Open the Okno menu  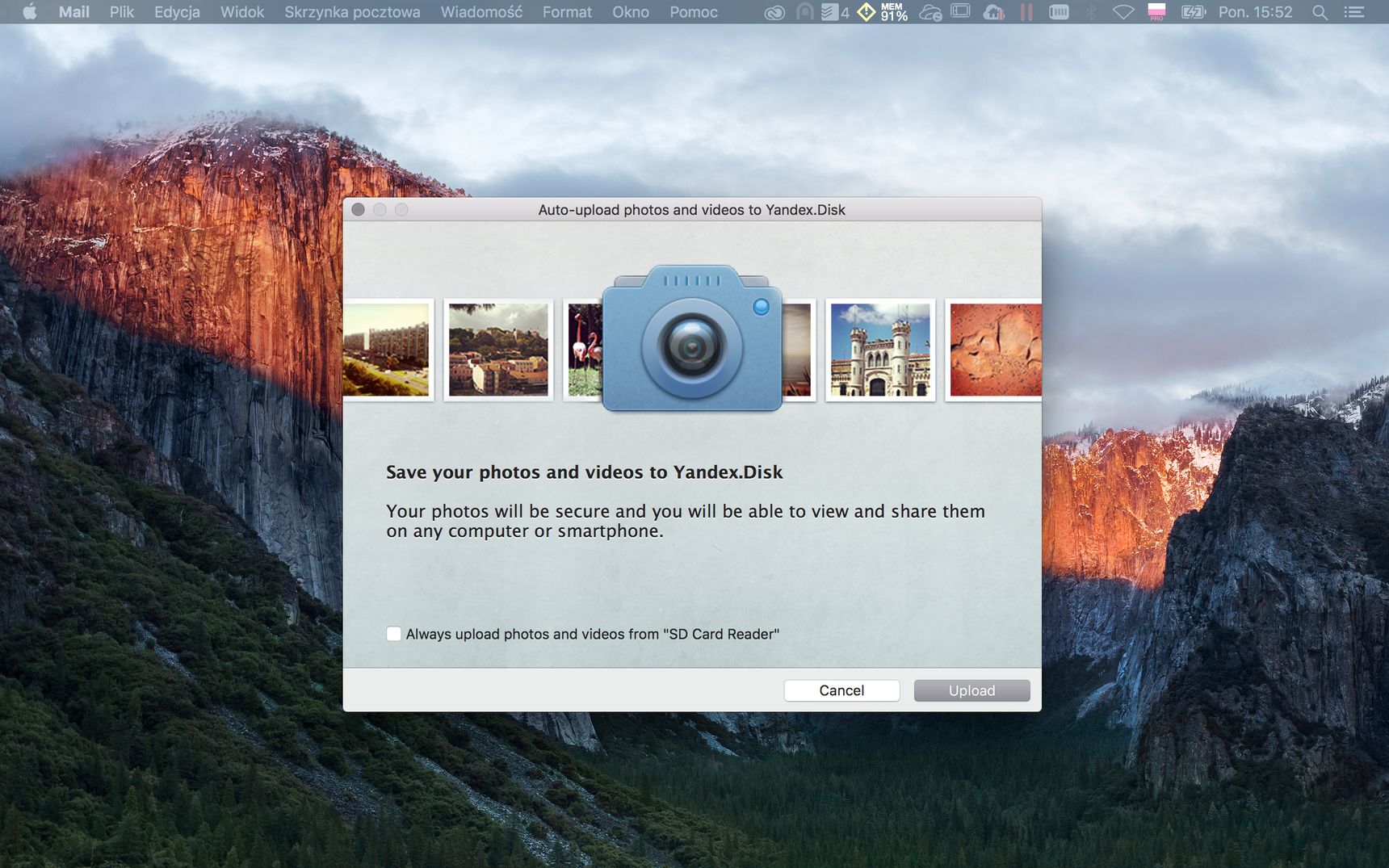point(631,12)
